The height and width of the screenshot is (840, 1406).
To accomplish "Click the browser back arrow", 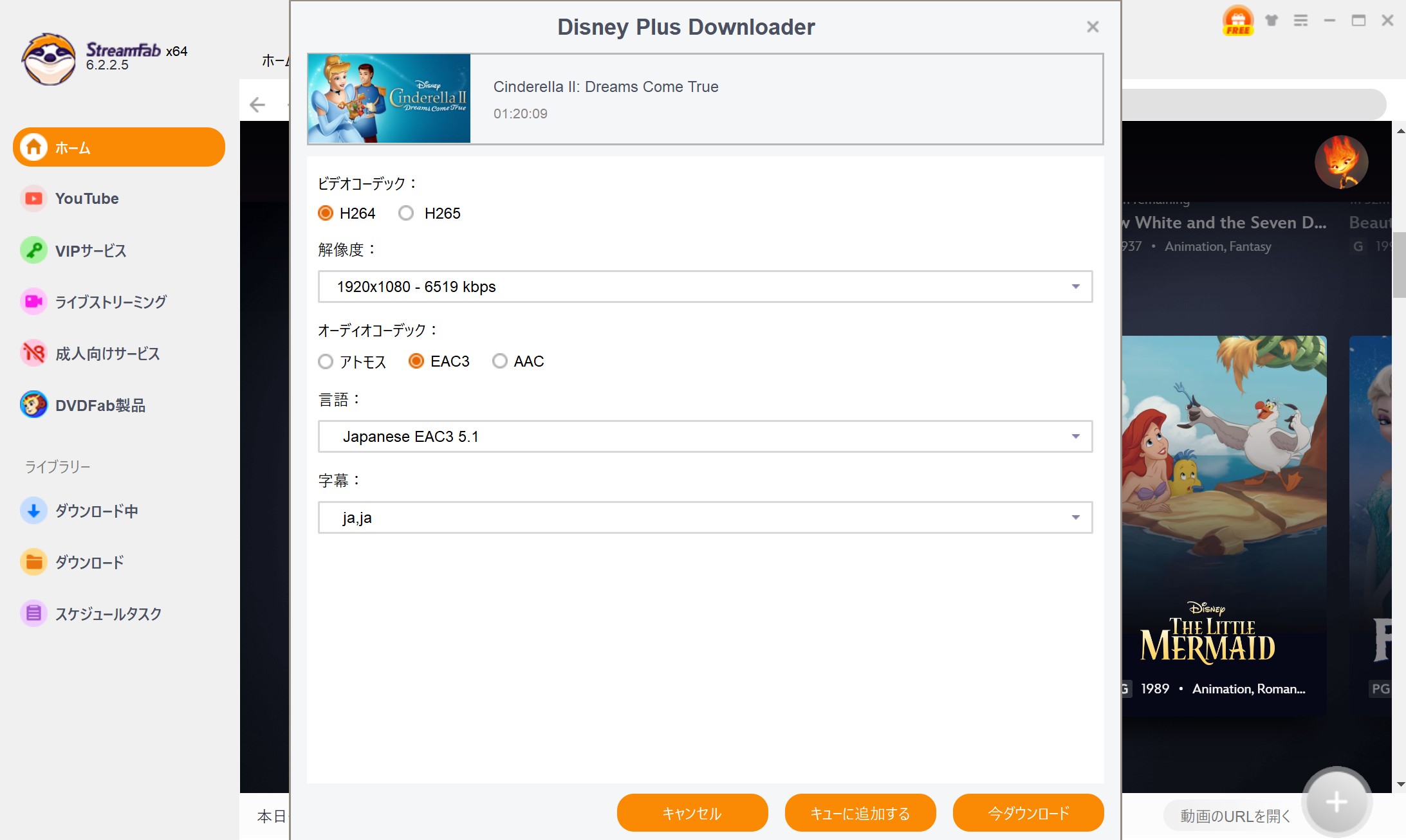I will [257, 104].
